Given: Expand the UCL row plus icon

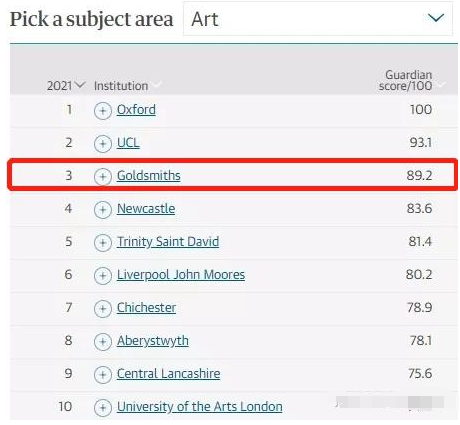Looking at the screenshot, I should pos(103,144).
